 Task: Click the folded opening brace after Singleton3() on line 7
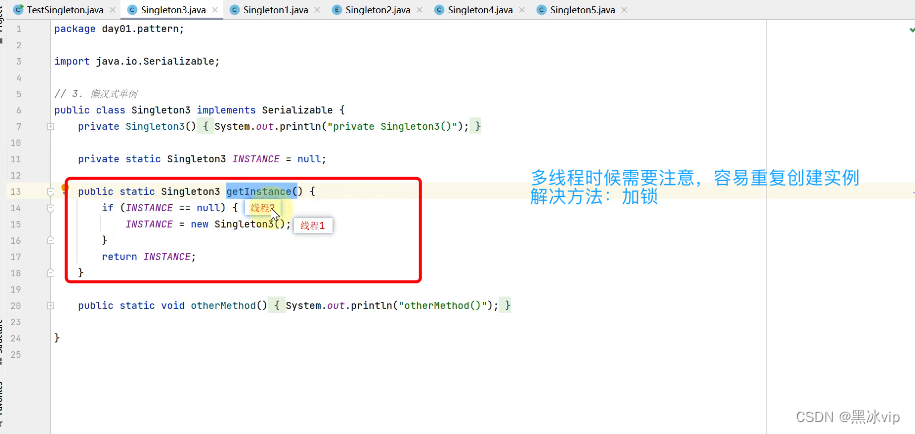(205, 126)
